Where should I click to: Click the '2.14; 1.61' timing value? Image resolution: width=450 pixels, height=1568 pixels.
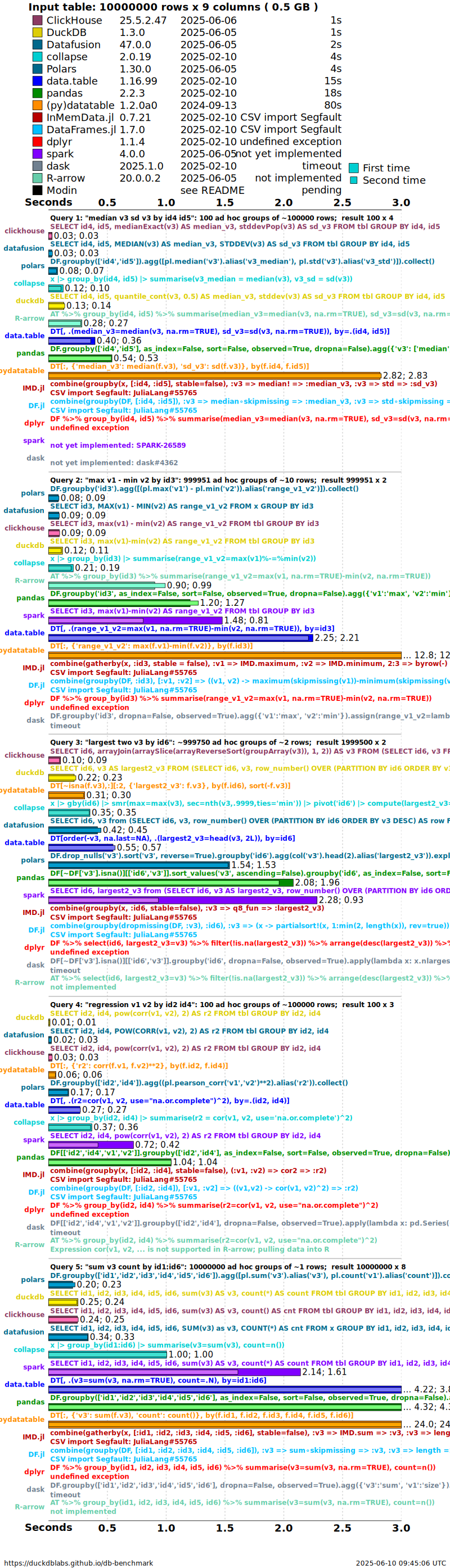pos(325,1372)
